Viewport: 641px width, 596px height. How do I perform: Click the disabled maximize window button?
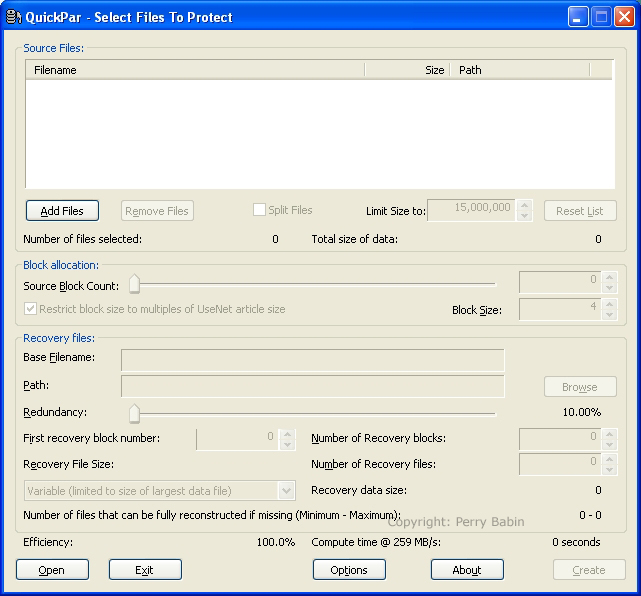[601, 17]
